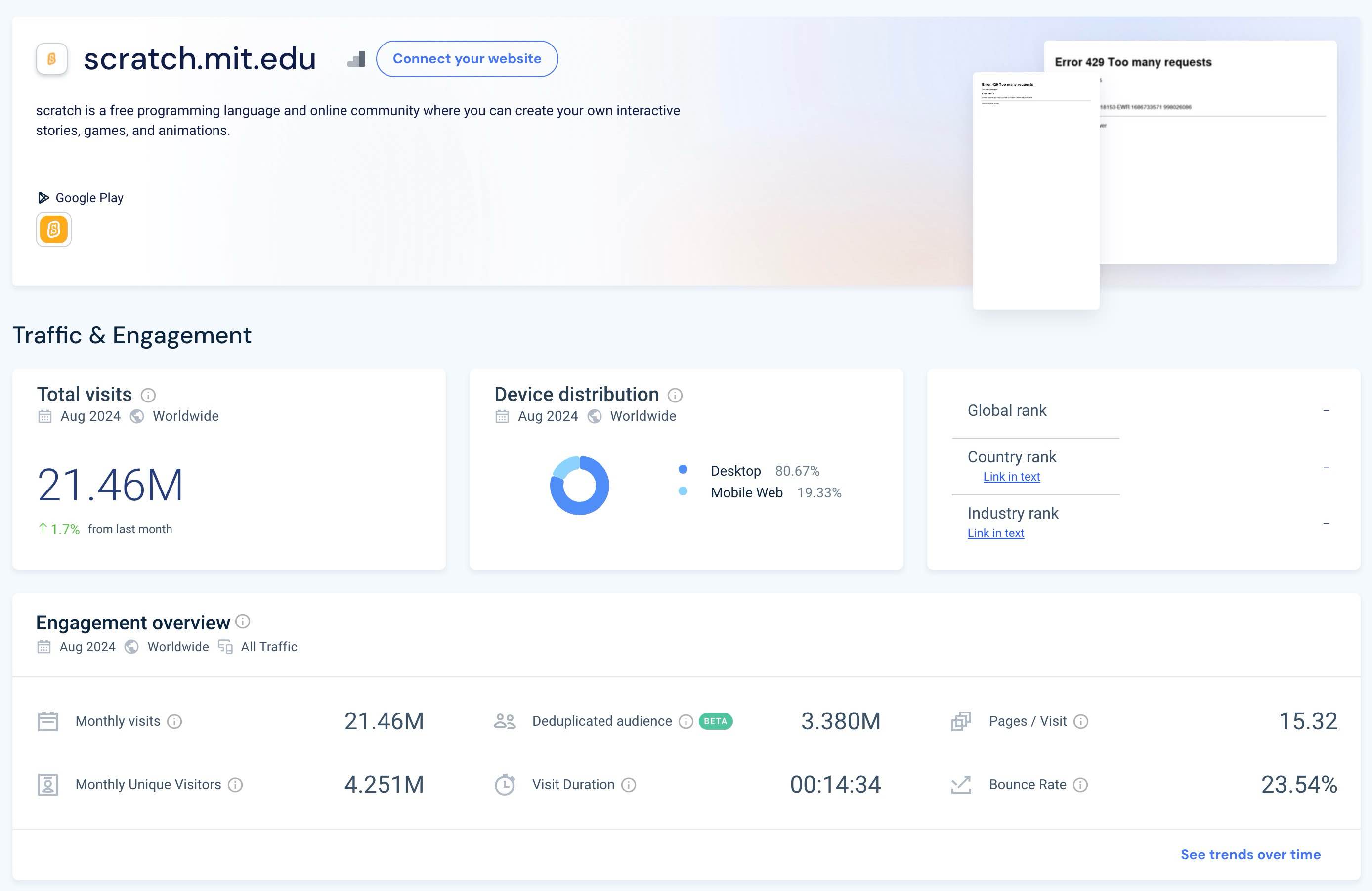The width and height of the screenshot is (1372, 891).
Task: Click the Deduplicated audience people icon
Action: (x=505, y=721)
